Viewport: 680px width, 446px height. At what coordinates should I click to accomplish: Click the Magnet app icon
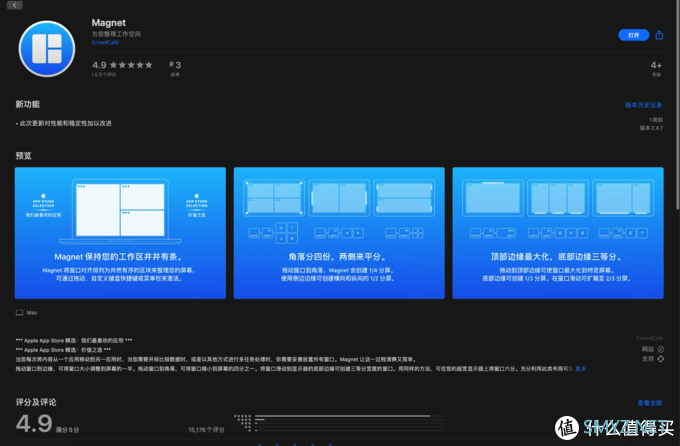(47, 49)
